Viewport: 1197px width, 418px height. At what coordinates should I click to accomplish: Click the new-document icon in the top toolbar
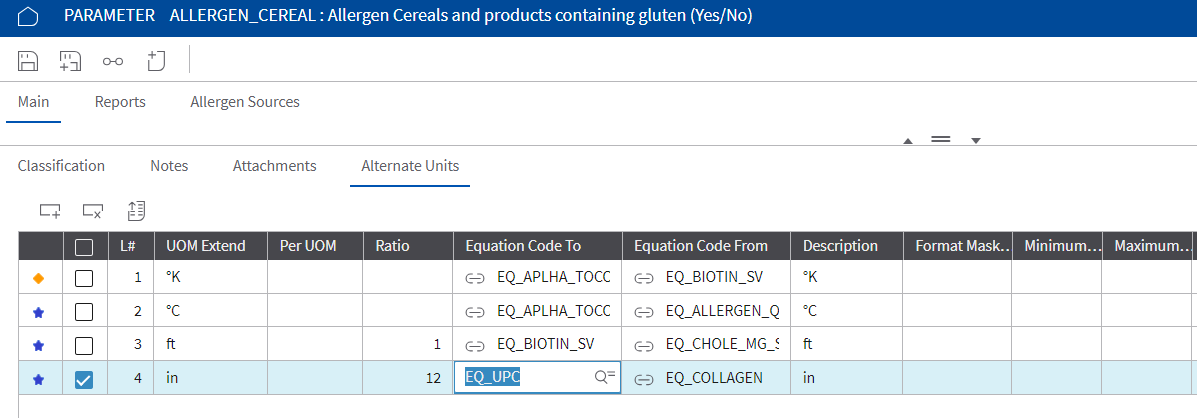(155, 61)
